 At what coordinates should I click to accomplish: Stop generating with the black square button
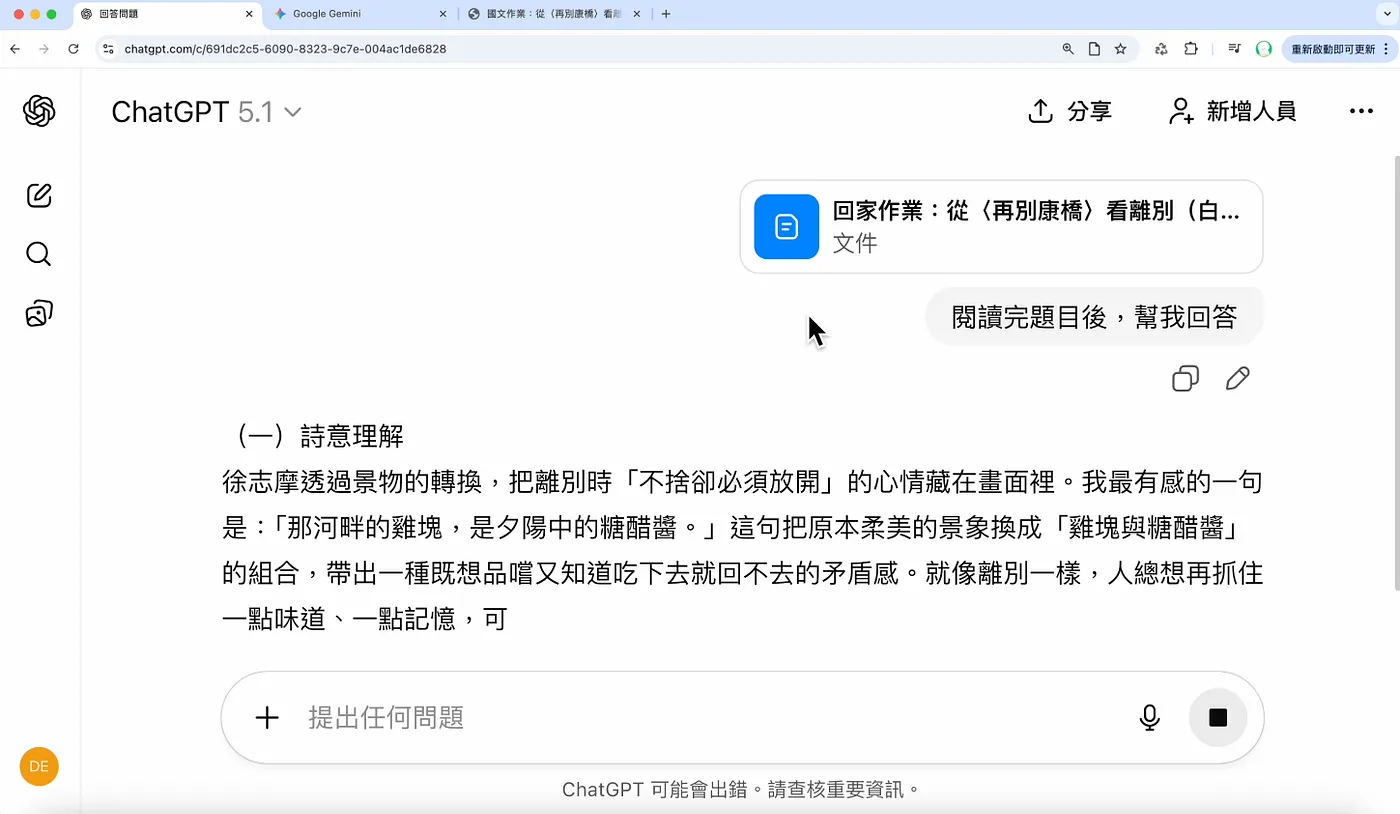point(1217,717)
